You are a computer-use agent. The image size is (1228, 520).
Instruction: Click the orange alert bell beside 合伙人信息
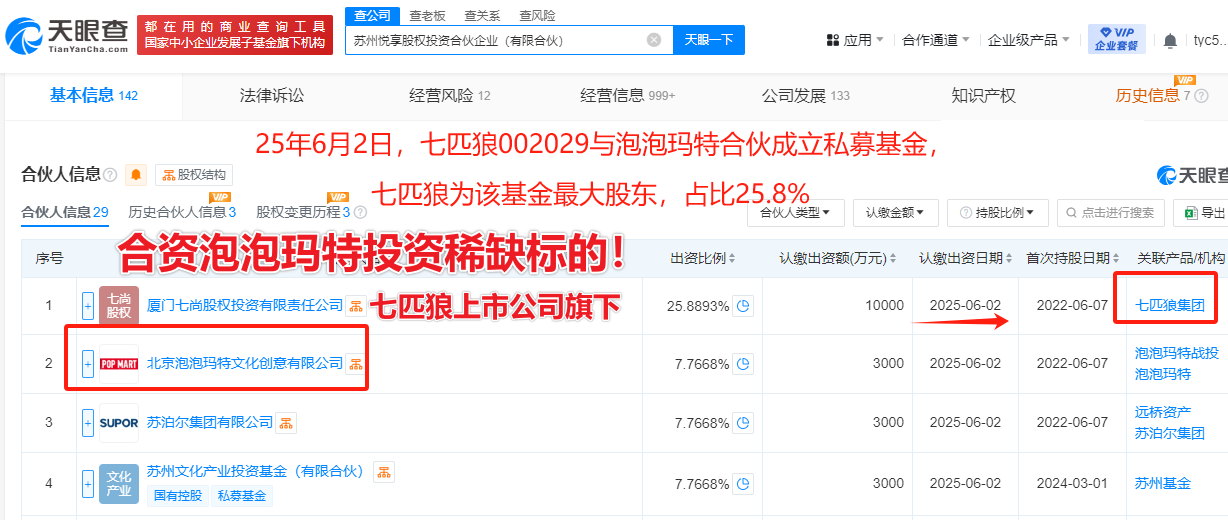pos(136,175)
